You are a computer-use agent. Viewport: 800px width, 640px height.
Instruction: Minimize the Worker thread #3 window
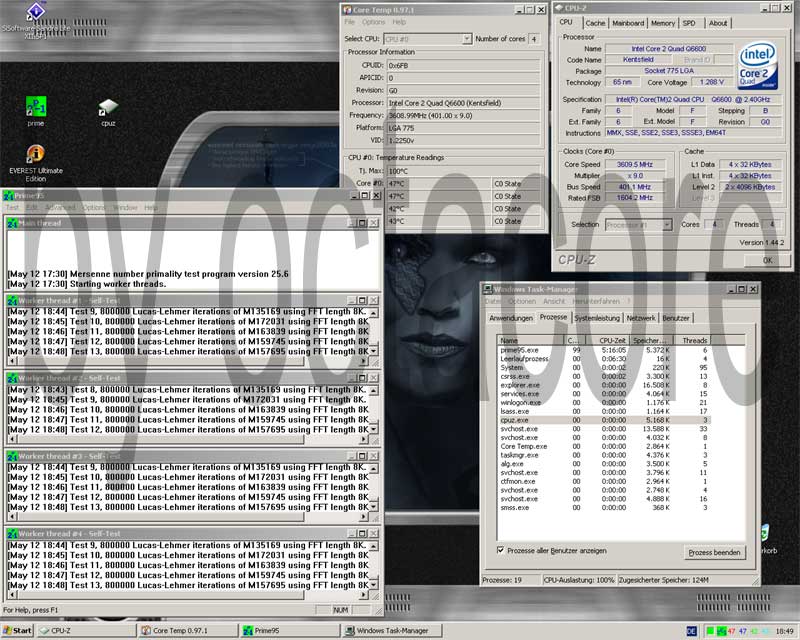(x=352, y=456)
